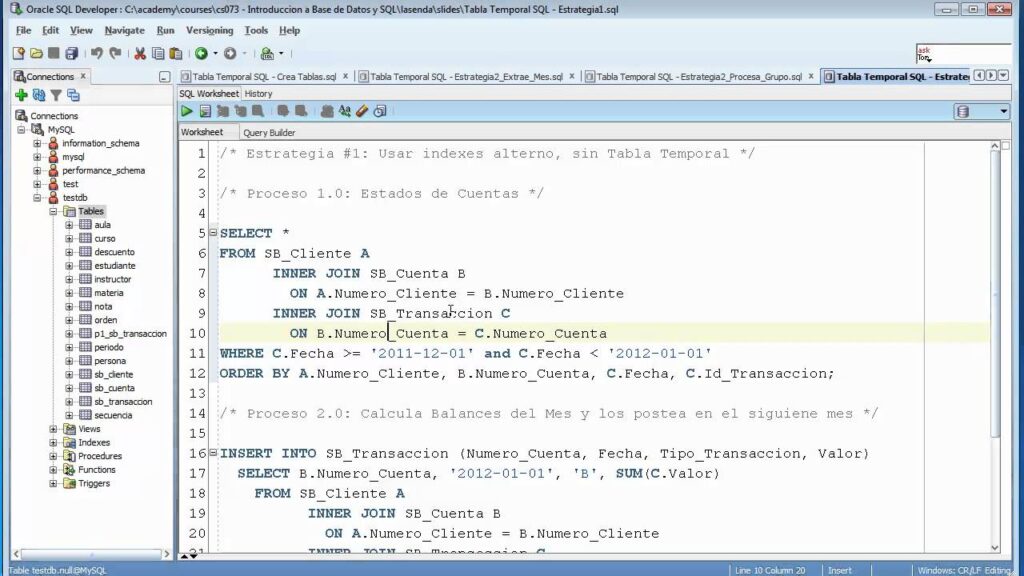Expand the Views folder
1024x576 pixels.
[x=54, y=429]
